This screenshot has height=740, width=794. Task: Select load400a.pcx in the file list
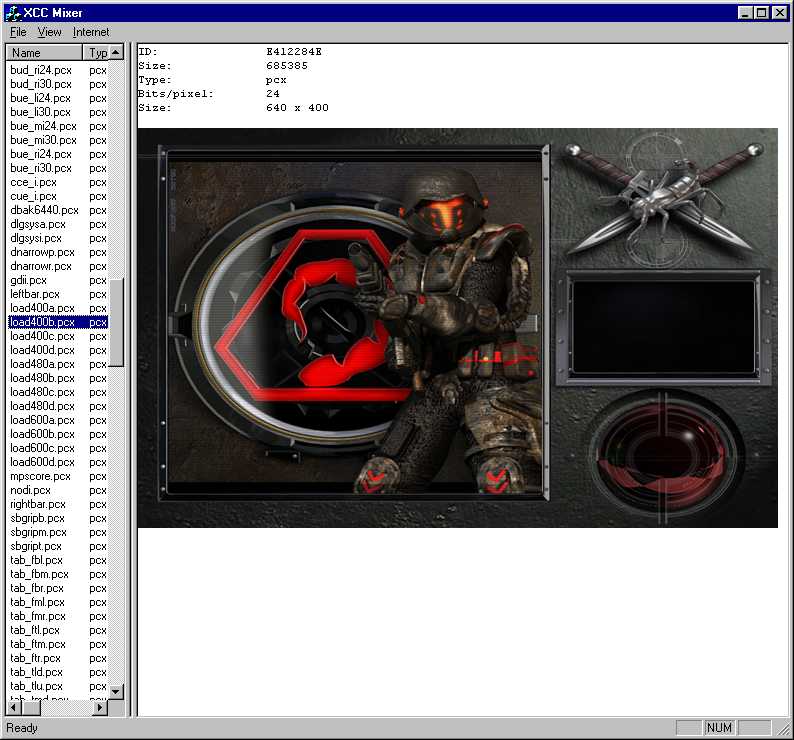point(42,308)
